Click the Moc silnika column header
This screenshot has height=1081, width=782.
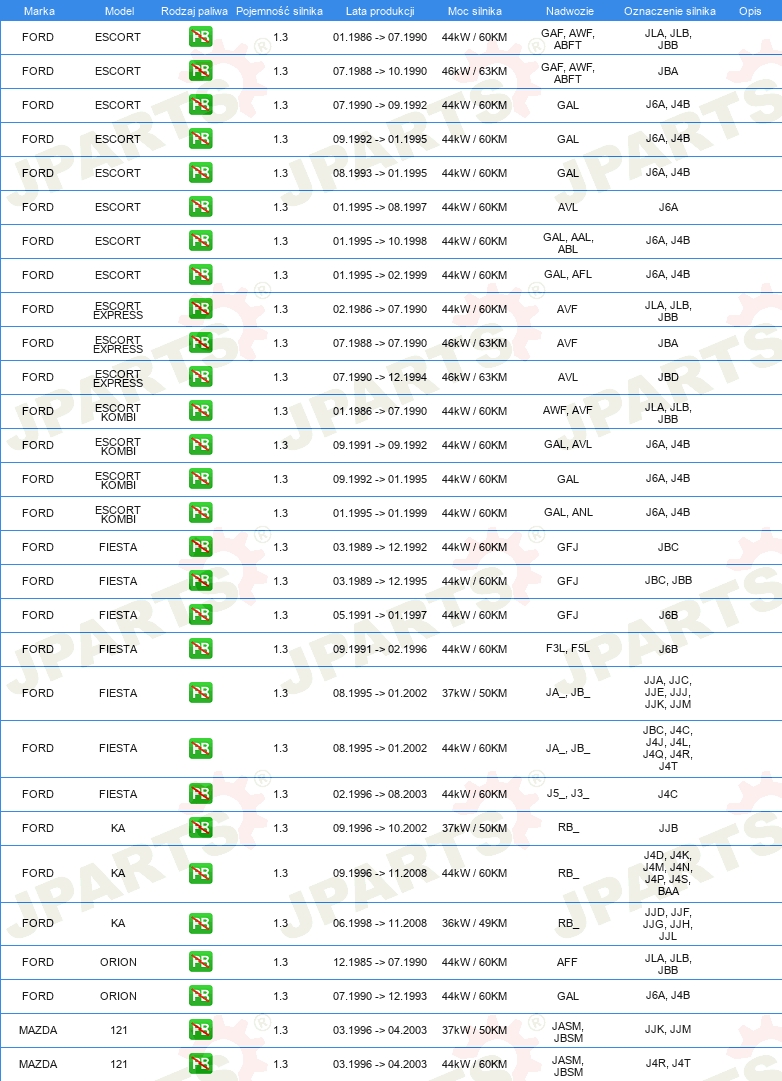474,11
